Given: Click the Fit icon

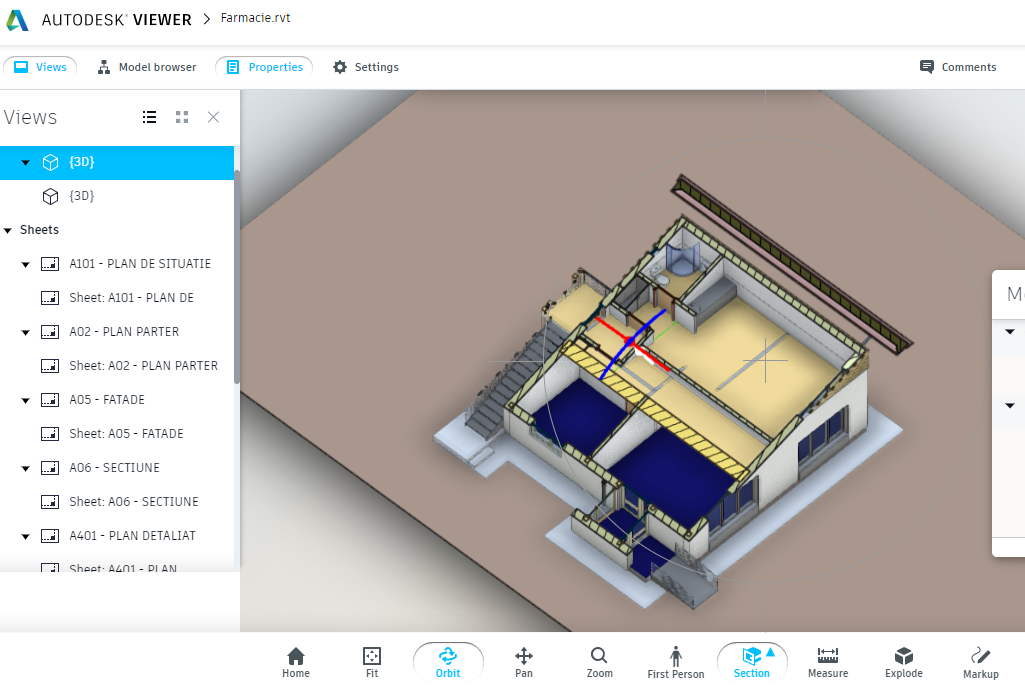Looking at the screenshot, I should (x=371, y=660).
